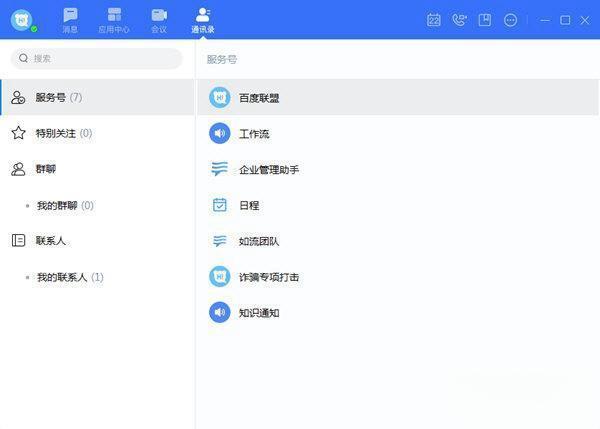Open the more options ellipsis icon
Screen dimensions: 600x429
pos(510,20)
